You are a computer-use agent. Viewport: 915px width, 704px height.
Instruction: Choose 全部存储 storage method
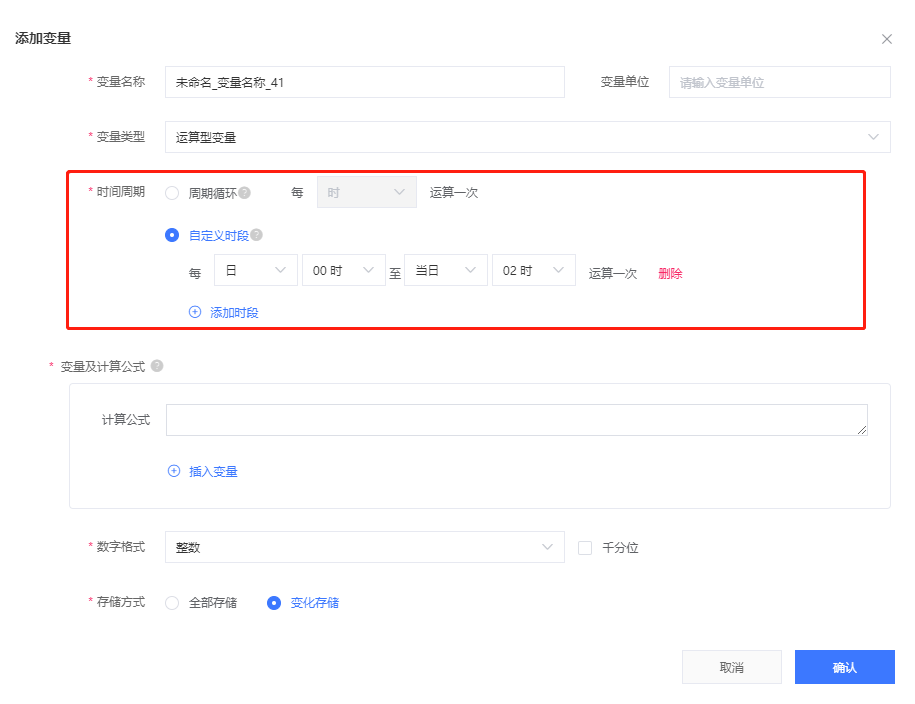tap(172, 603)
